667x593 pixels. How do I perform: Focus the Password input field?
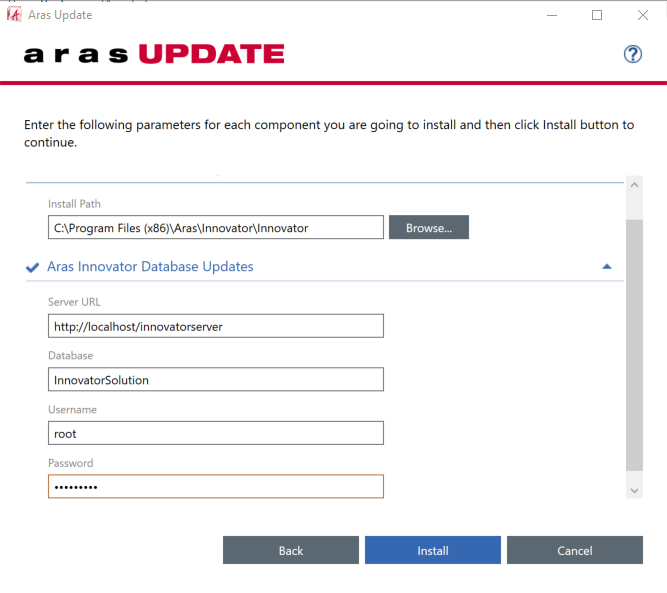click(x=215, y=487)
